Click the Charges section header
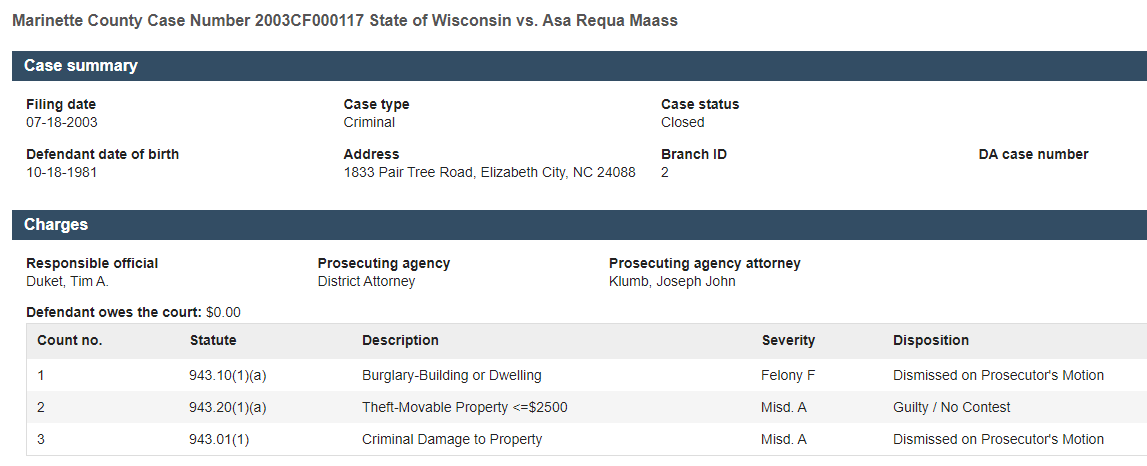1147x466 pixels. pyautogui.click(x=56, y=225)
